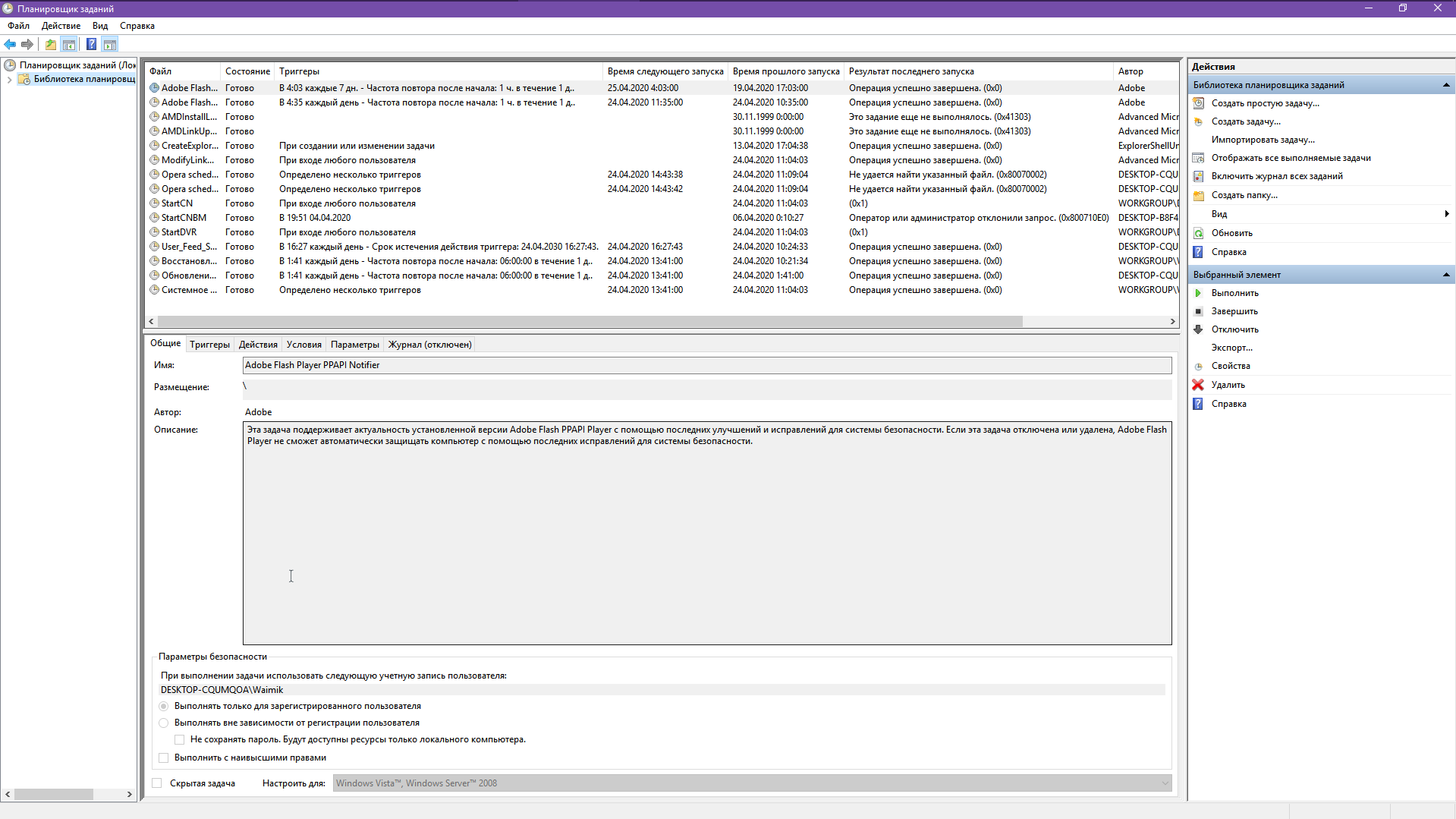Click the Back arrow toolbar icon
The image size is (1456, 819).
[x=10, y=44]
